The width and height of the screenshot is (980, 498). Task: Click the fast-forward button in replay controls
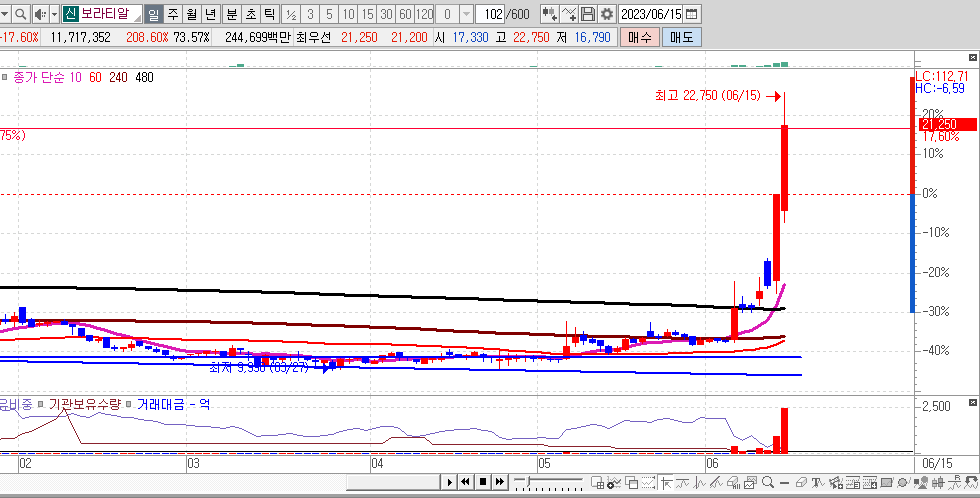499,482
